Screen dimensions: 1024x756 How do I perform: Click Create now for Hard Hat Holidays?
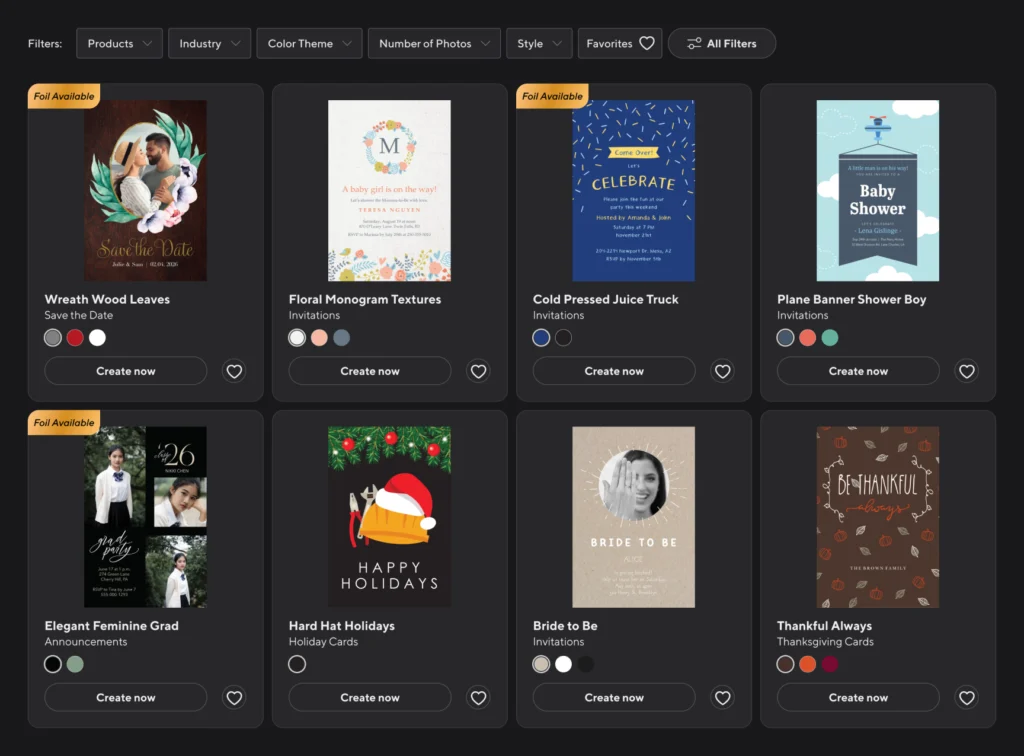coord(370,697)
